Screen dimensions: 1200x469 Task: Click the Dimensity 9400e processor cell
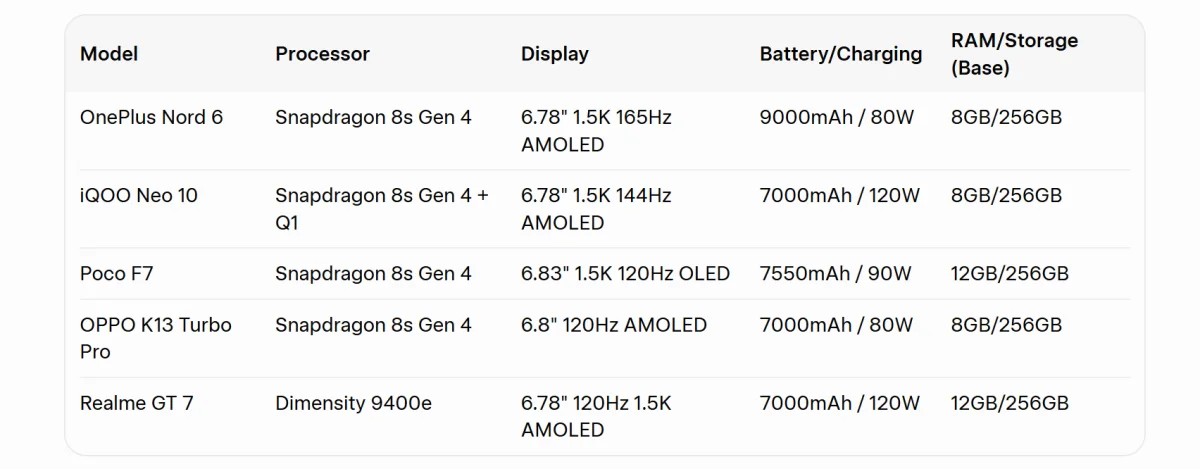click(x=354, y=403)
